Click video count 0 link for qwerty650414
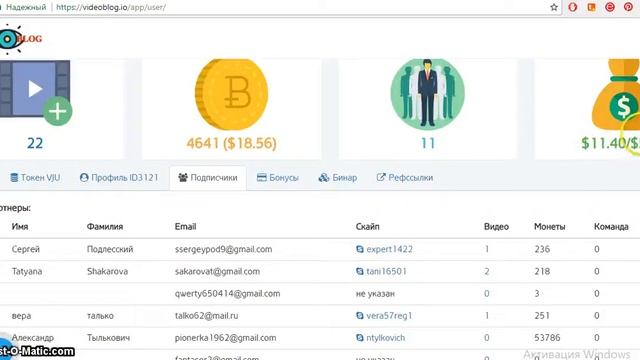The width and height of the screenshot is (640, 360). pos(487,293)
